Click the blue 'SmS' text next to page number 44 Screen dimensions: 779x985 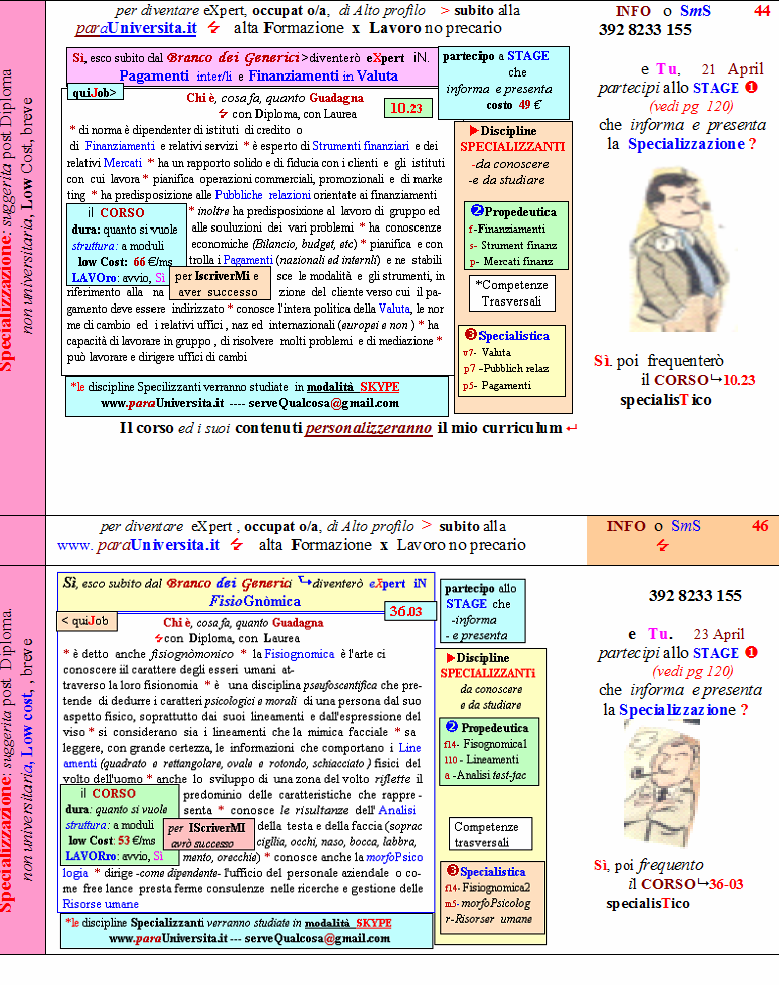[x=695, y=11]
